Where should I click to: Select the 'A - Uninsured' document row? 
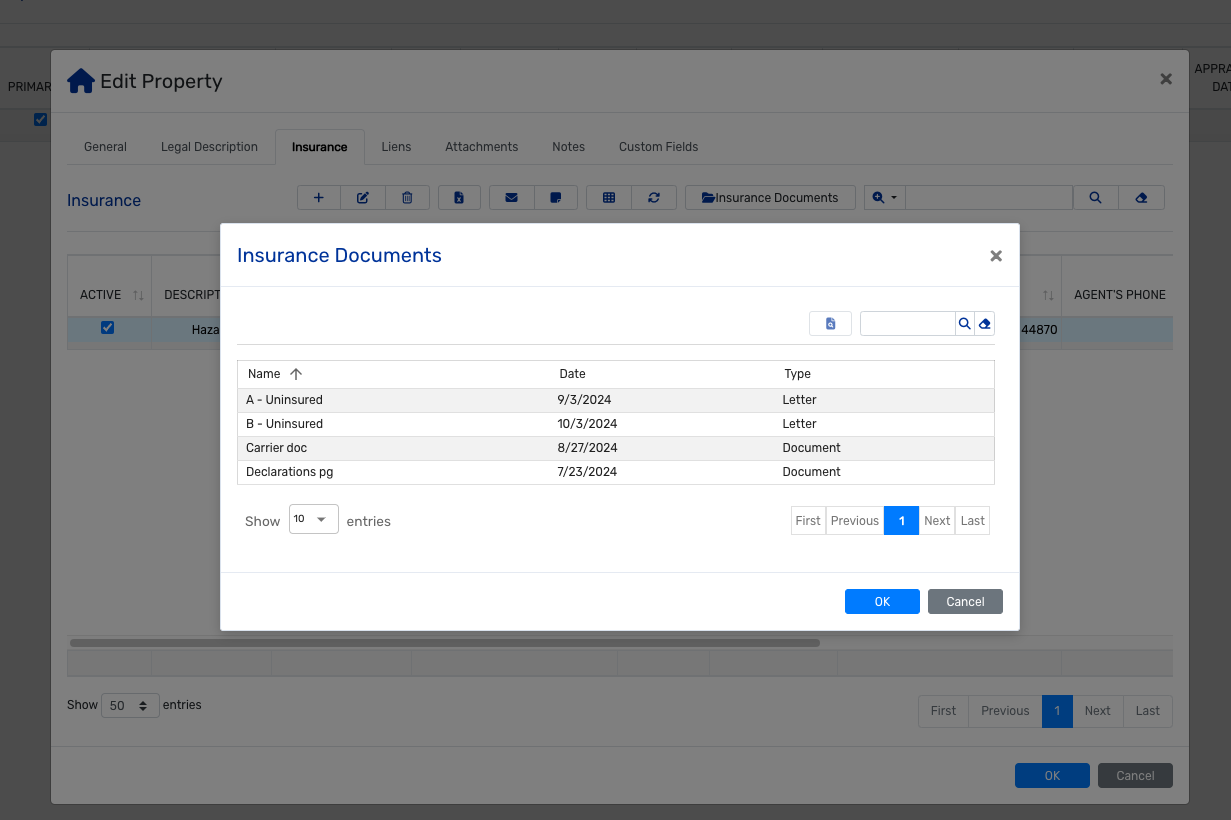(616, 400)
